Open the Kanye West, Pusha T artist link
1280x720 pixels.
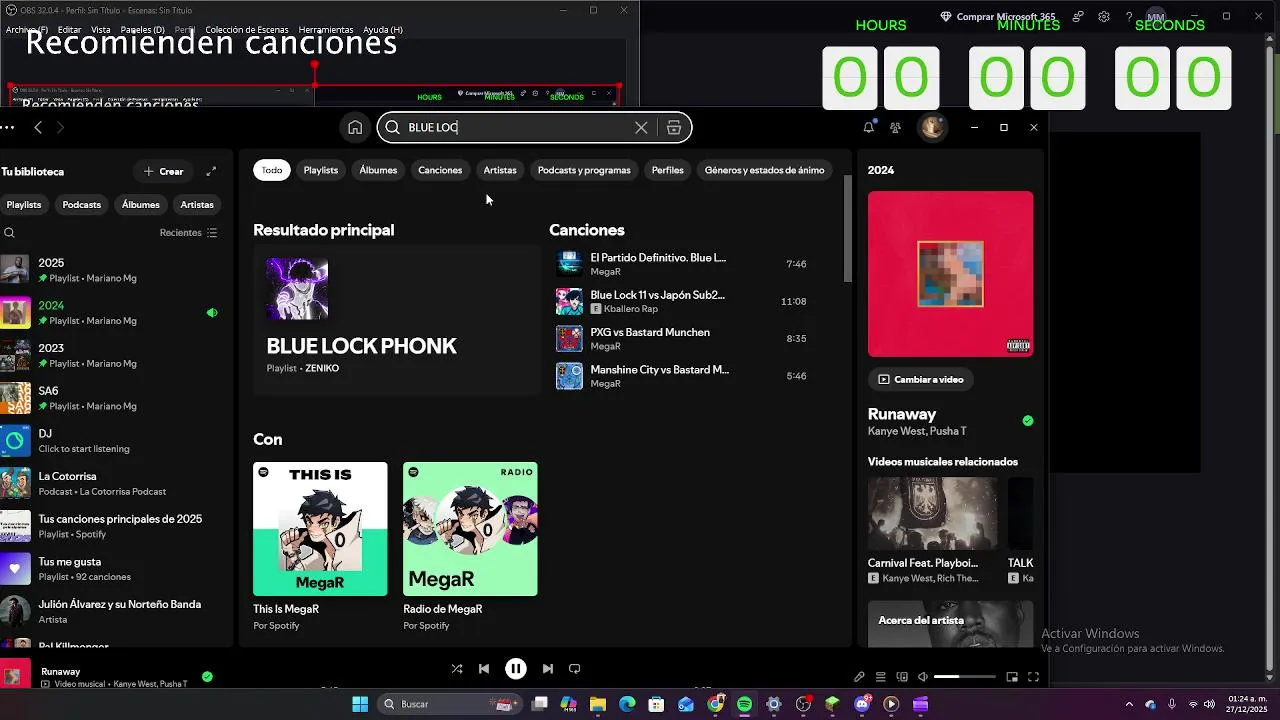[917, 431]
